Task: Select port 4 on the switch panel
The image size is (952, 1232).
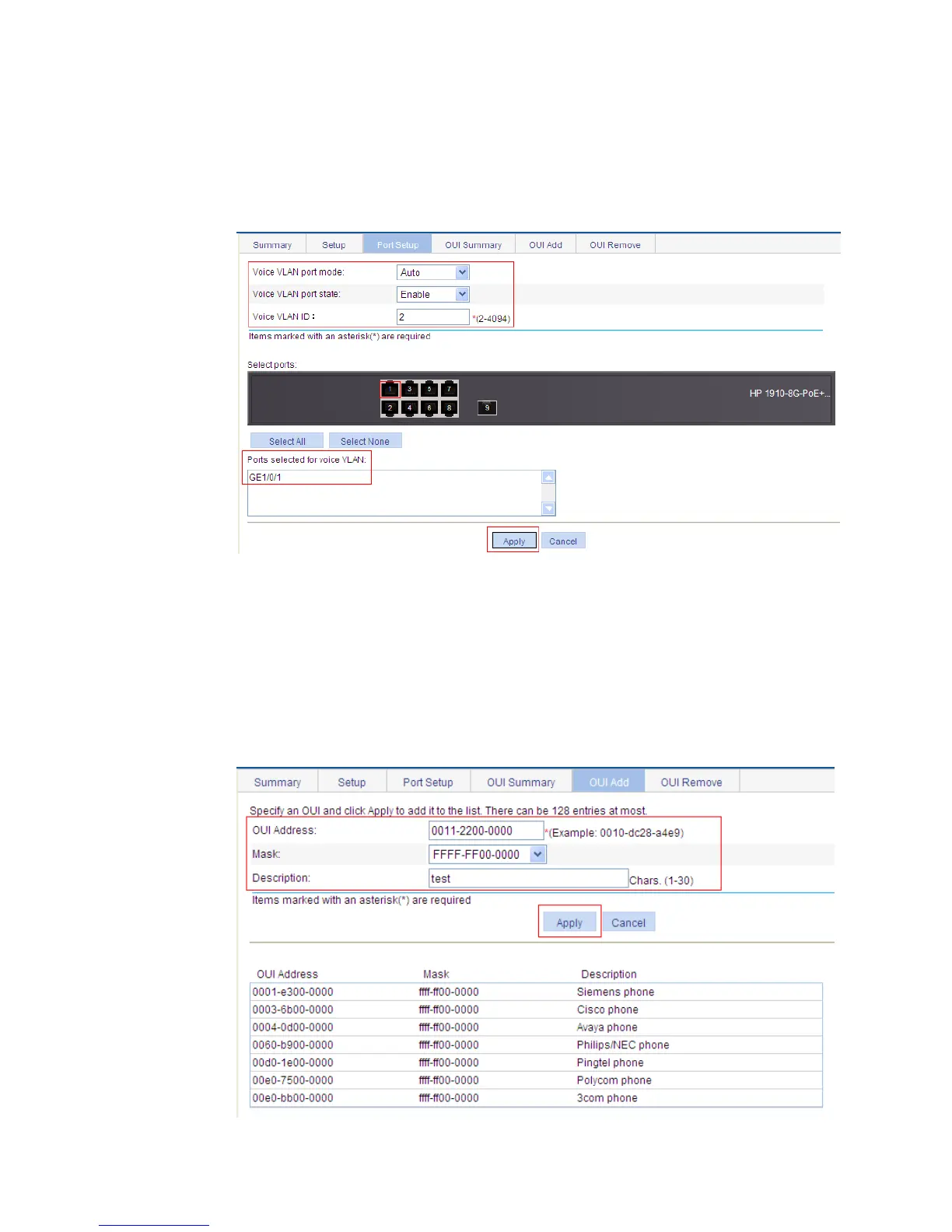Action: click(x=410, y=408)
